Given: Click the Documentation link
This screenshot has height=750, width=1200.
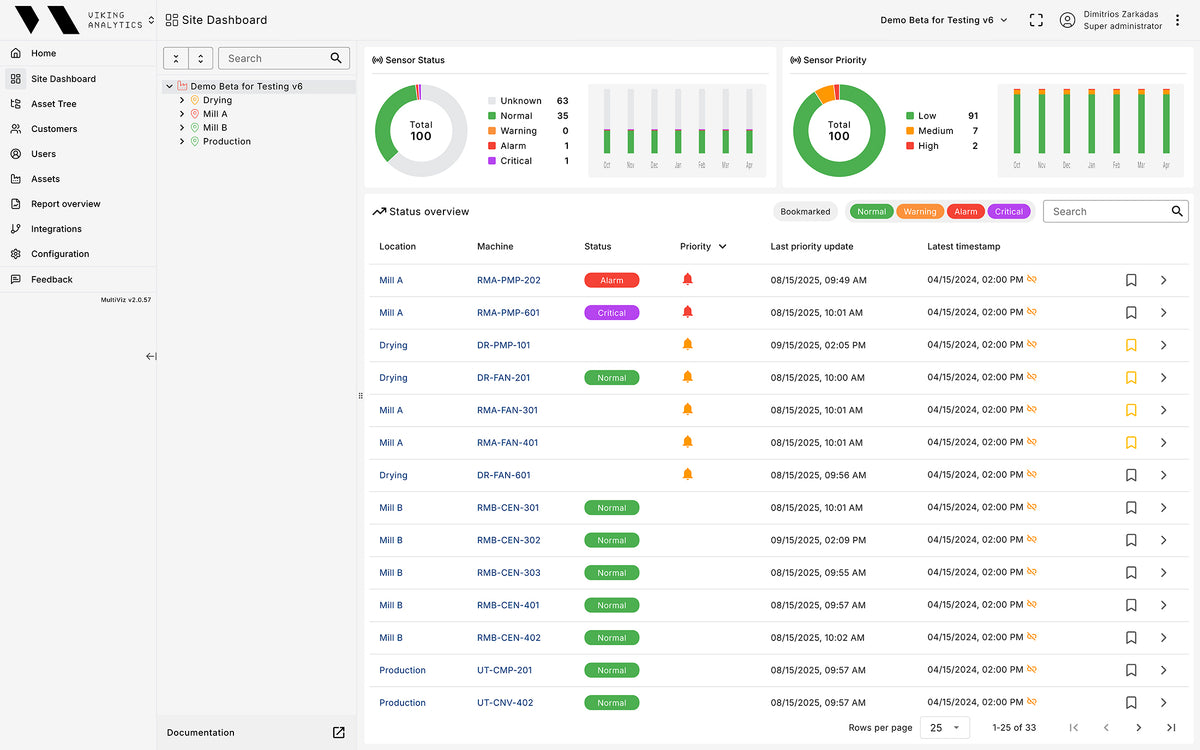Looking at the screenshot, I should [201, 733].
